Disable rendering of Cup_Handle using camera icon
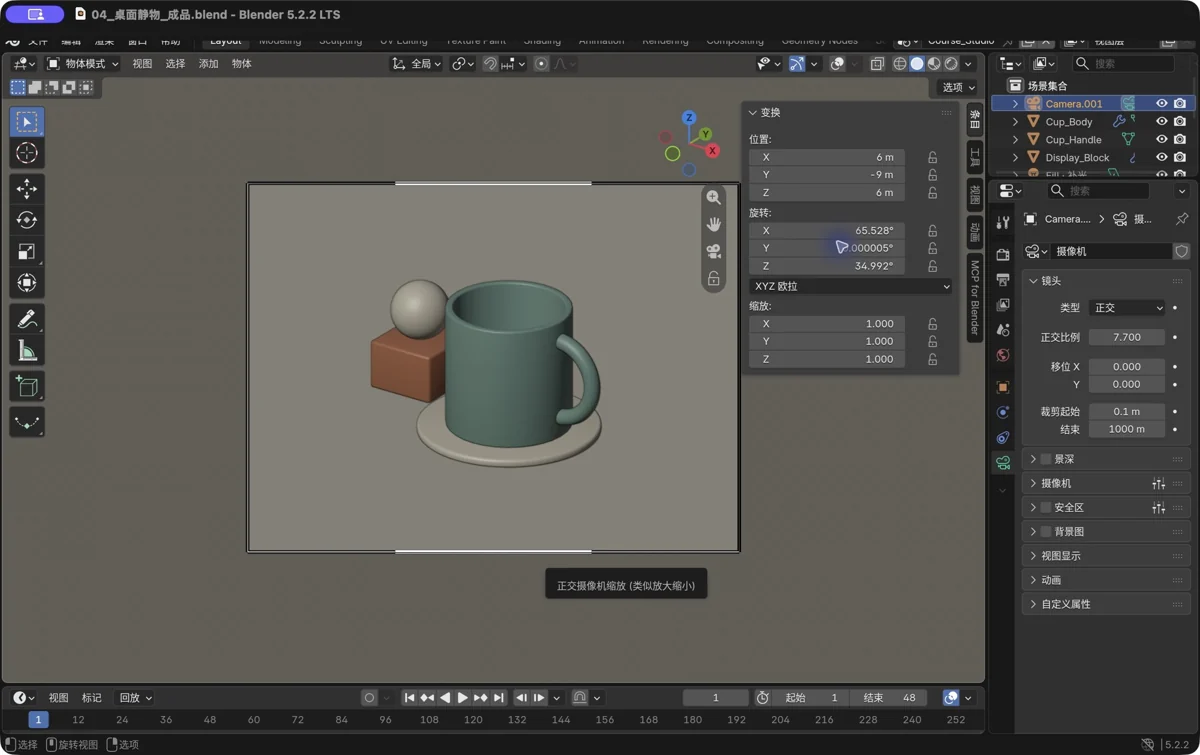Viewport: 1200px width, 755px height. coord(1180,140)
